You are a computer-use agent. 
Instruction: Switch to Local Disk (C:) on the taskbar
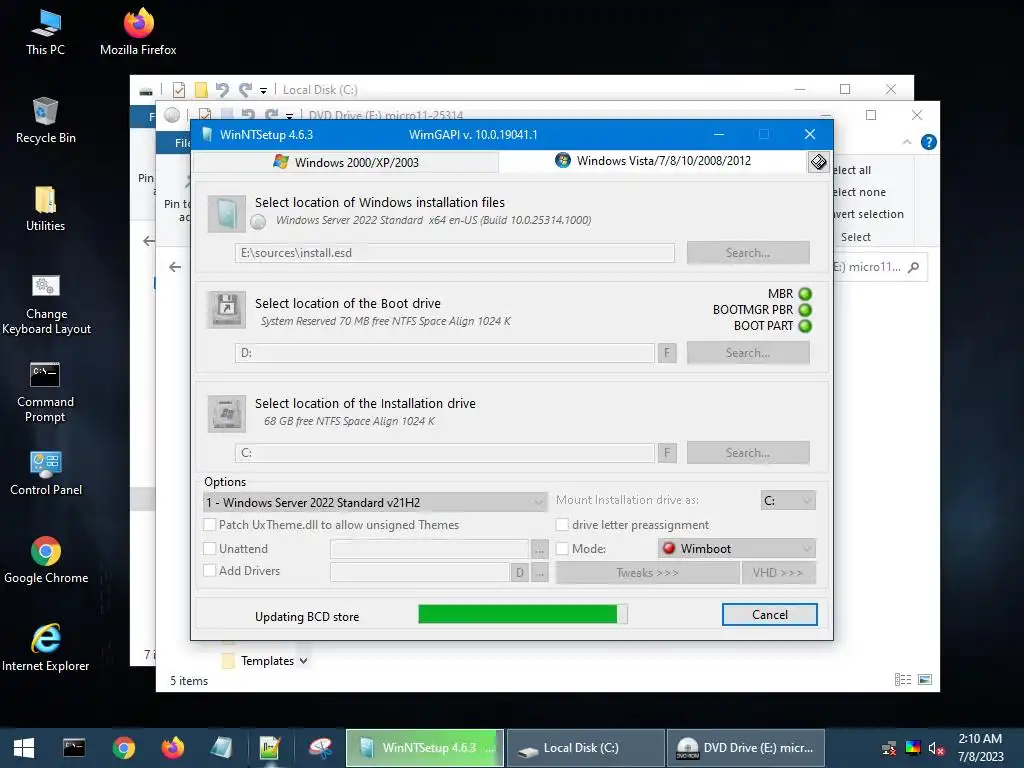tap(586, 748)
